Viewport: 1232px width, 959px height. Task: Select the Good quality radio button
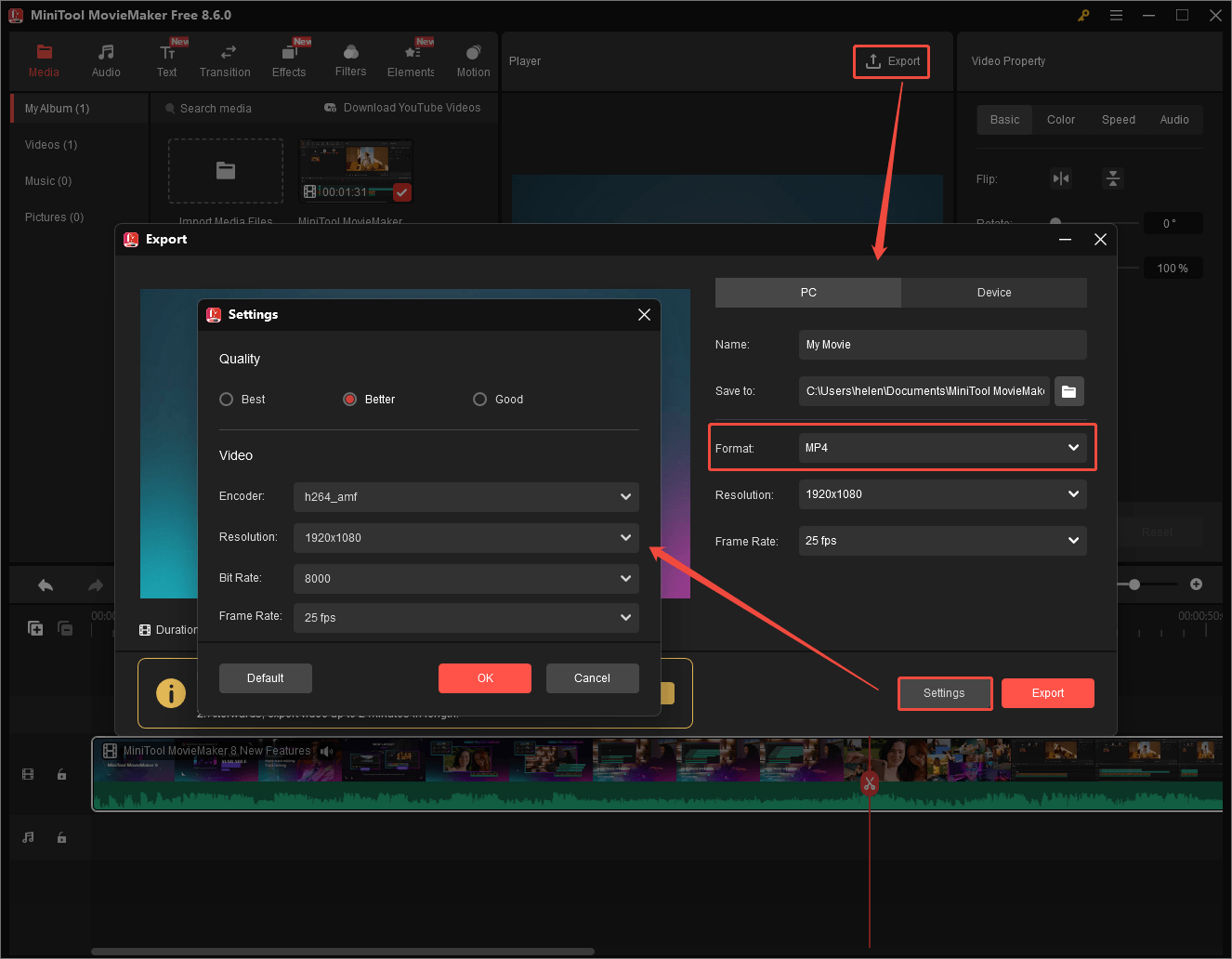coord(479,399)
